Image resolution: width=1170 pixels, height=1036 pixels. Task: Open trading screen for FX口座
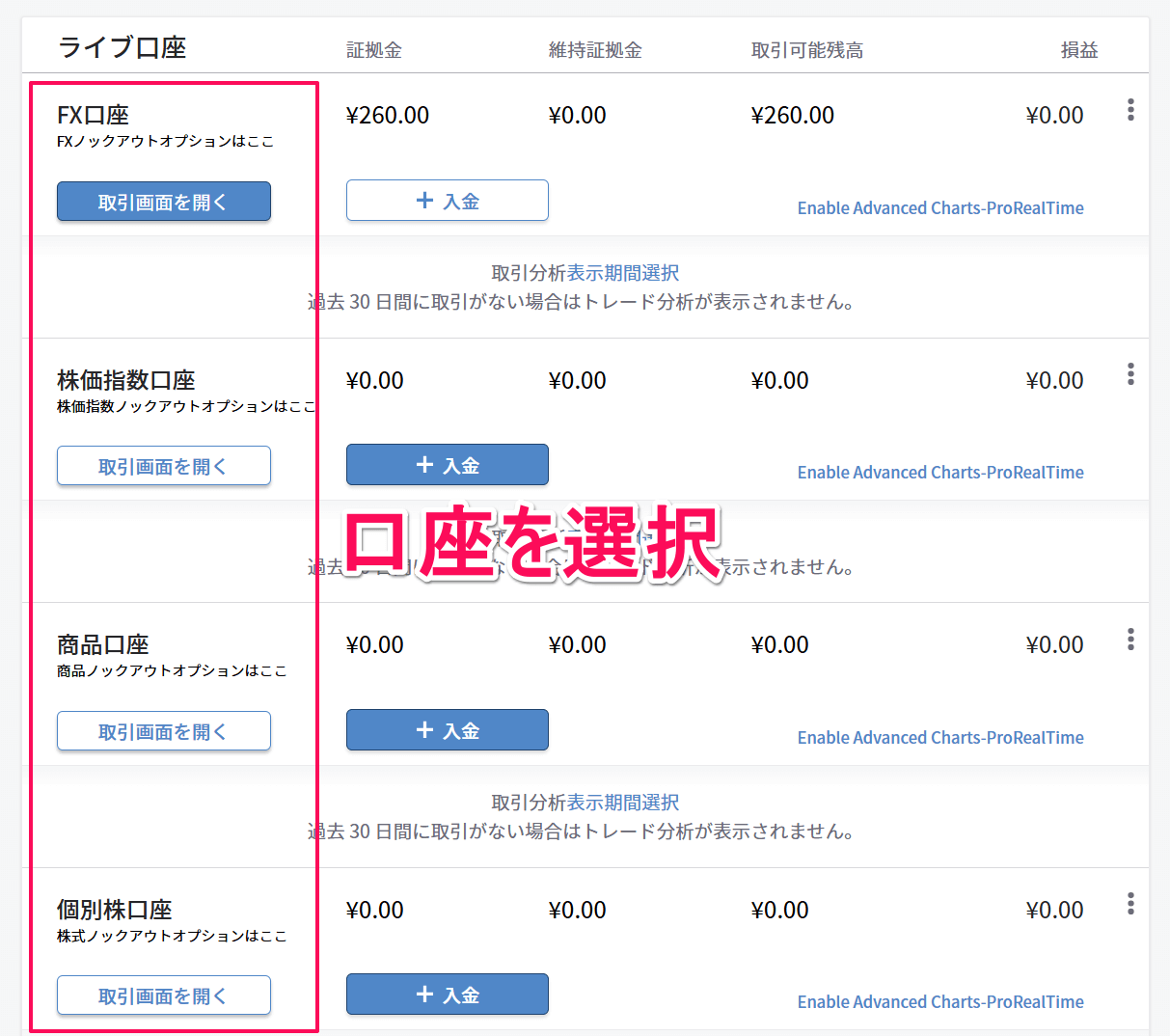click(x=163, y=201)
